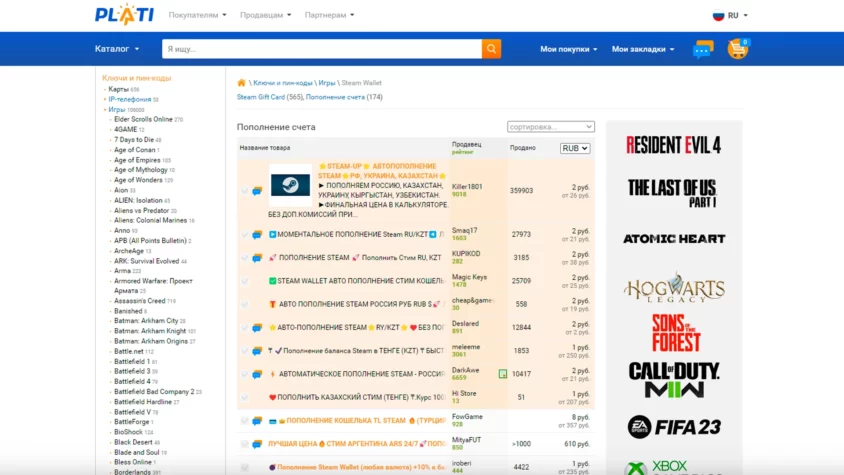Open Call of Duty MWII banner
This screenshot has height=475, width=844.
point(674,380)
